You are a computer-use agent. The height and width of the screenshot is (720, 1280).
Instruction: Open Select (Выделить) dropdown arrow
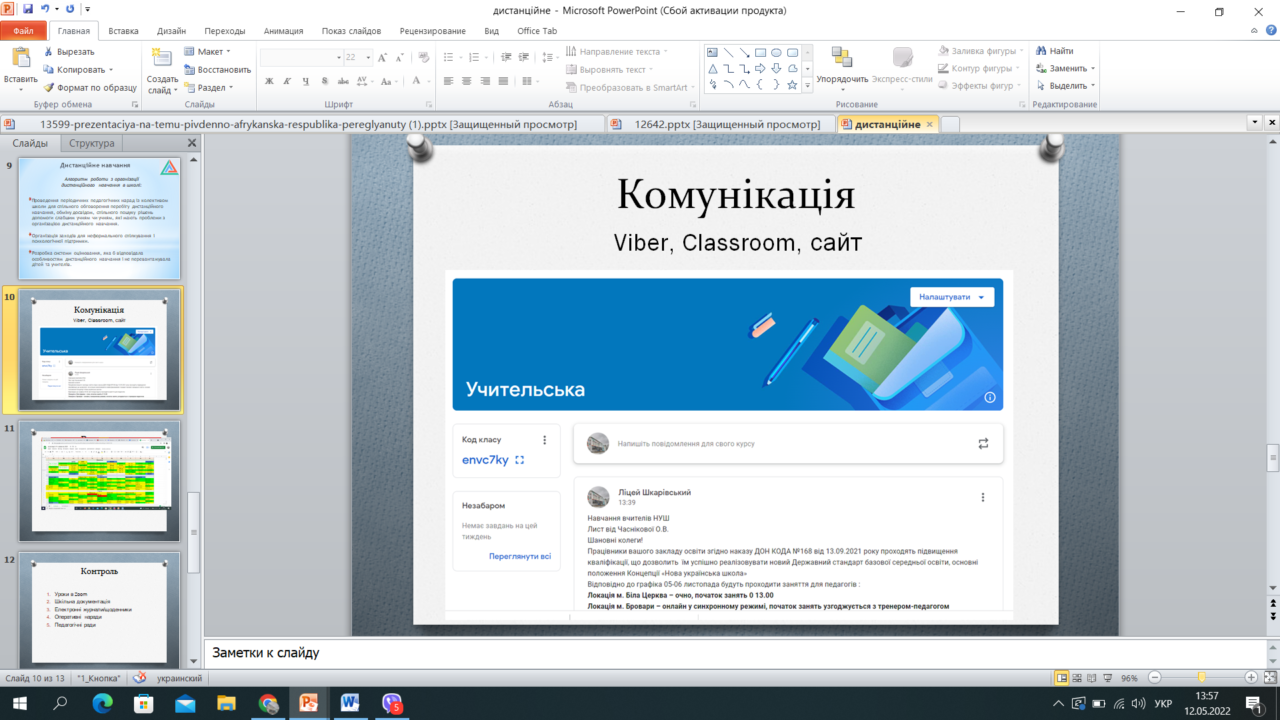click(x=1094, y=86)
